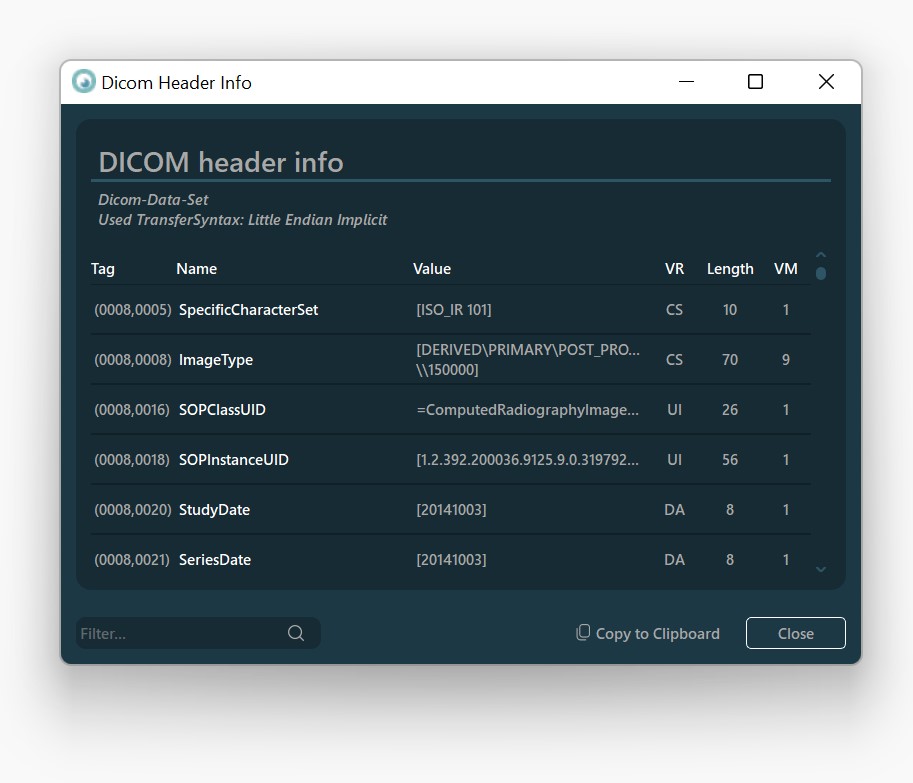Select the SpecificCharacterSet row
The width and height of the screenshot is (913, 783).
[x=450, y=310]
